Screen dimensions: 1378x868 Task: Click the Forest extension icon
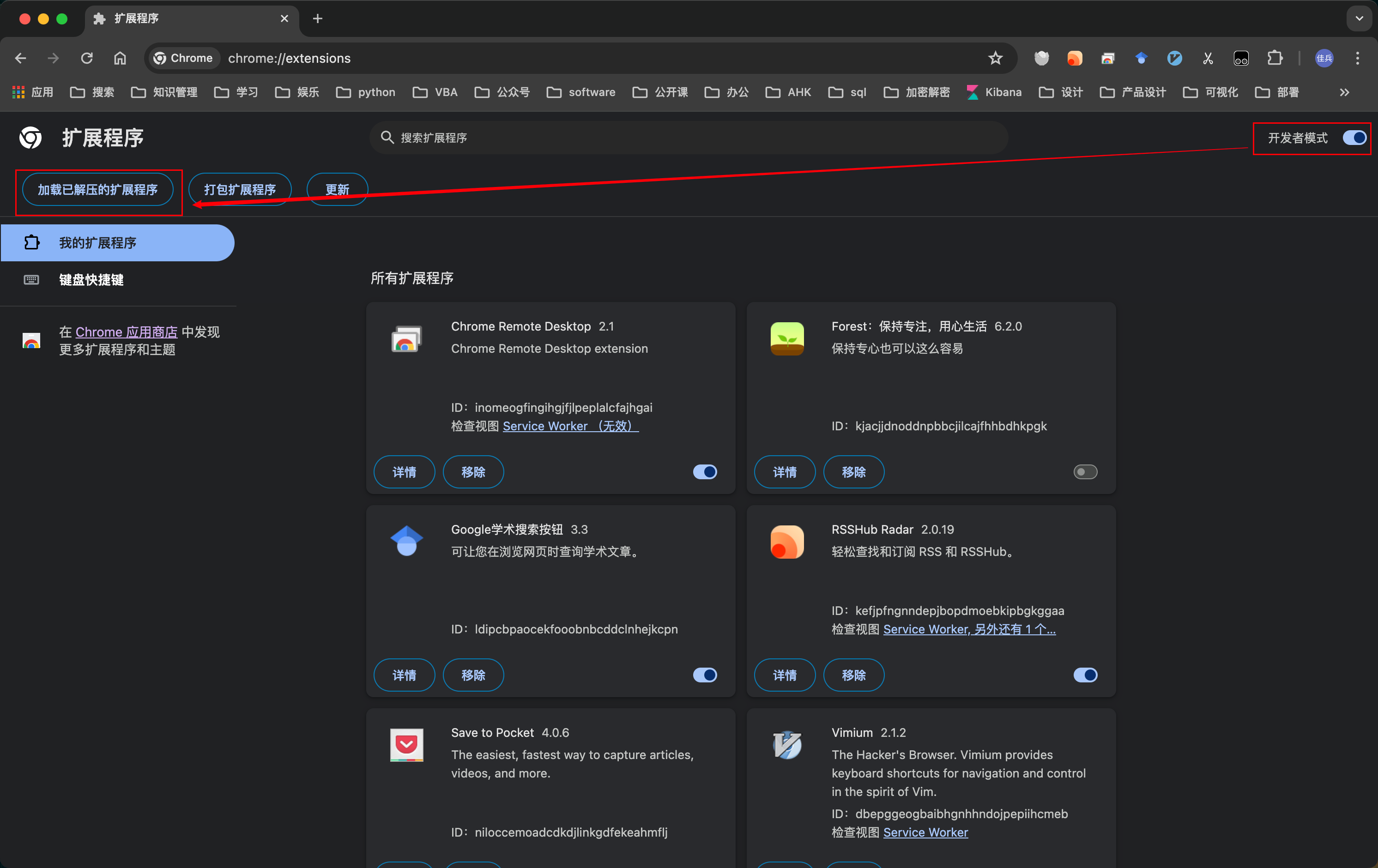[787, 338]
